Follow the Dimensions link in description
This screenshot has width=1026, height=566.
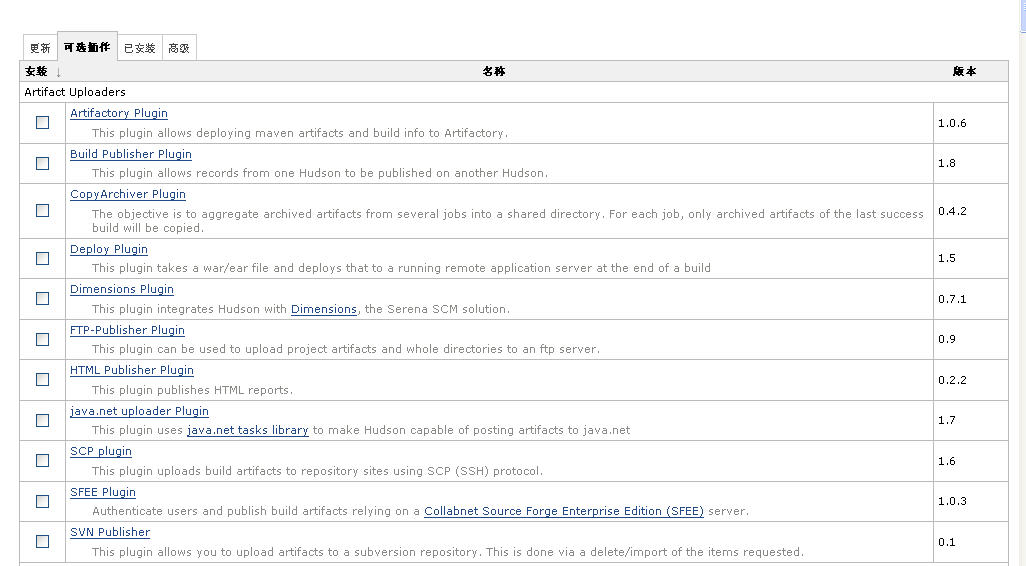click(324, 309)
